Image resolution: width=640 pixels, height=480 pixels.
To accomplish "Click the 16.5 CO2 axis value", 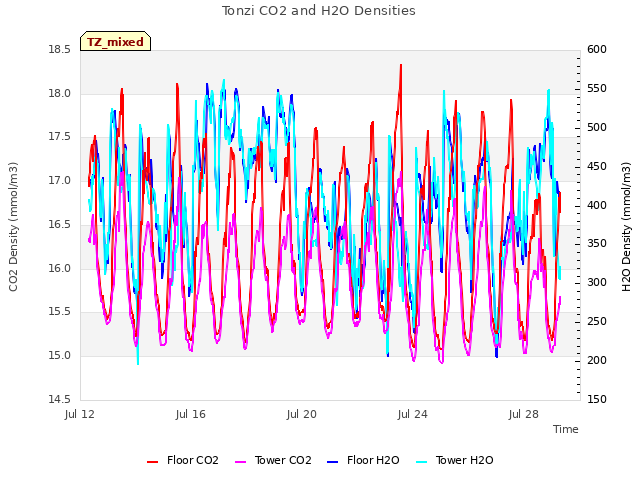I will click(60, 224).
